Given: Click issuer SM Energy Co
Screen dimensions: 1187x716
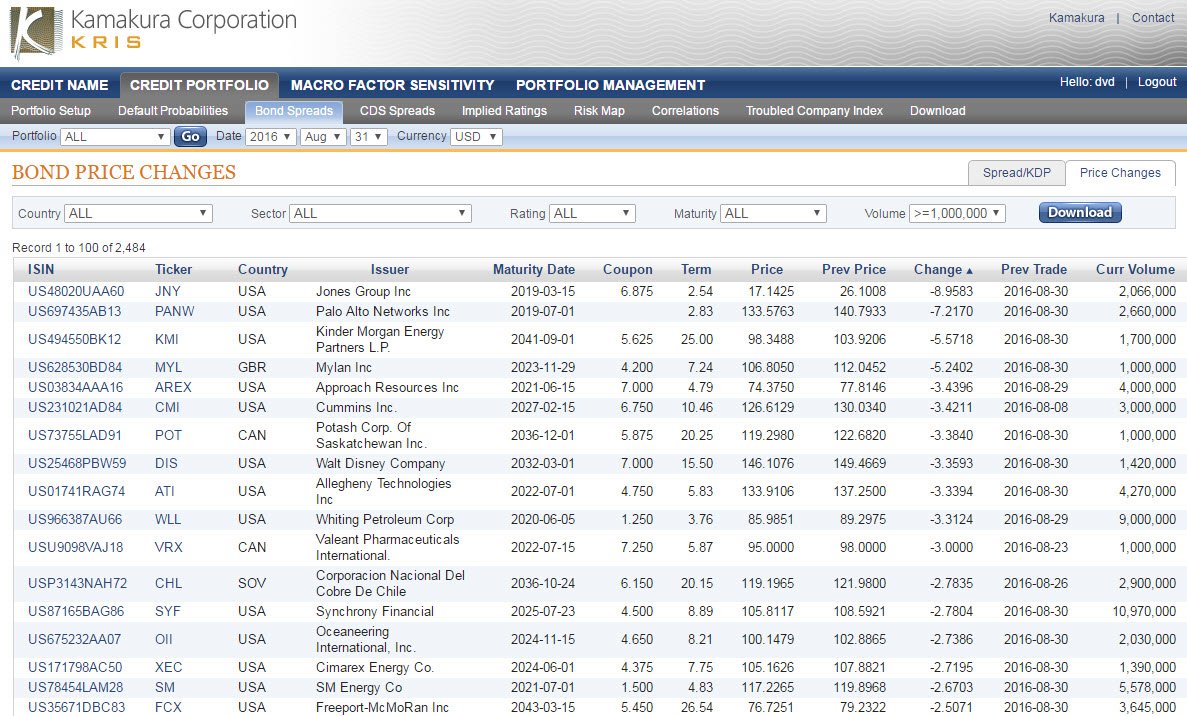Looking at the screenshot, I should (359, 687).
